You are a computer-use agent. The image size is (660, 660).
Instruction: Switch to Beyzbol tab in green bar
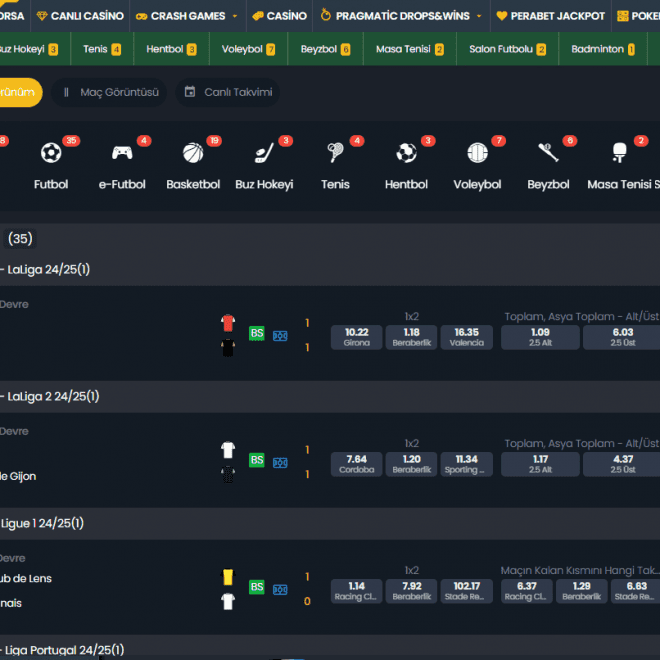click(x=325, y=49)
